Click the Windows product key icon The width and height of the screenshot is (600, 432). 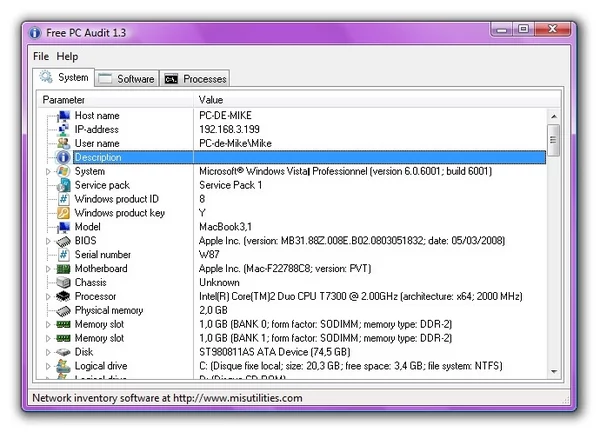[x=64, y=213]
